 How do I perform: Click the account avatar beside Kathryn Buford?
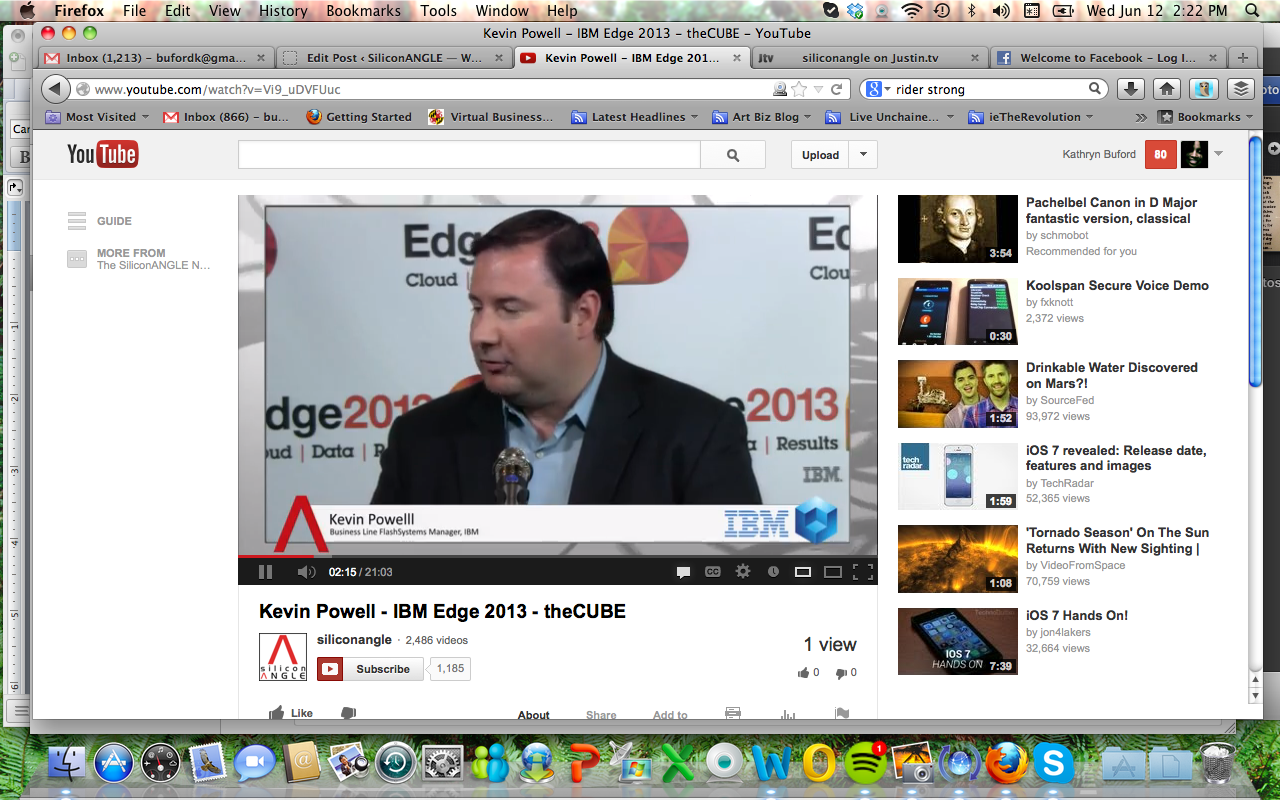[1194, 154]
